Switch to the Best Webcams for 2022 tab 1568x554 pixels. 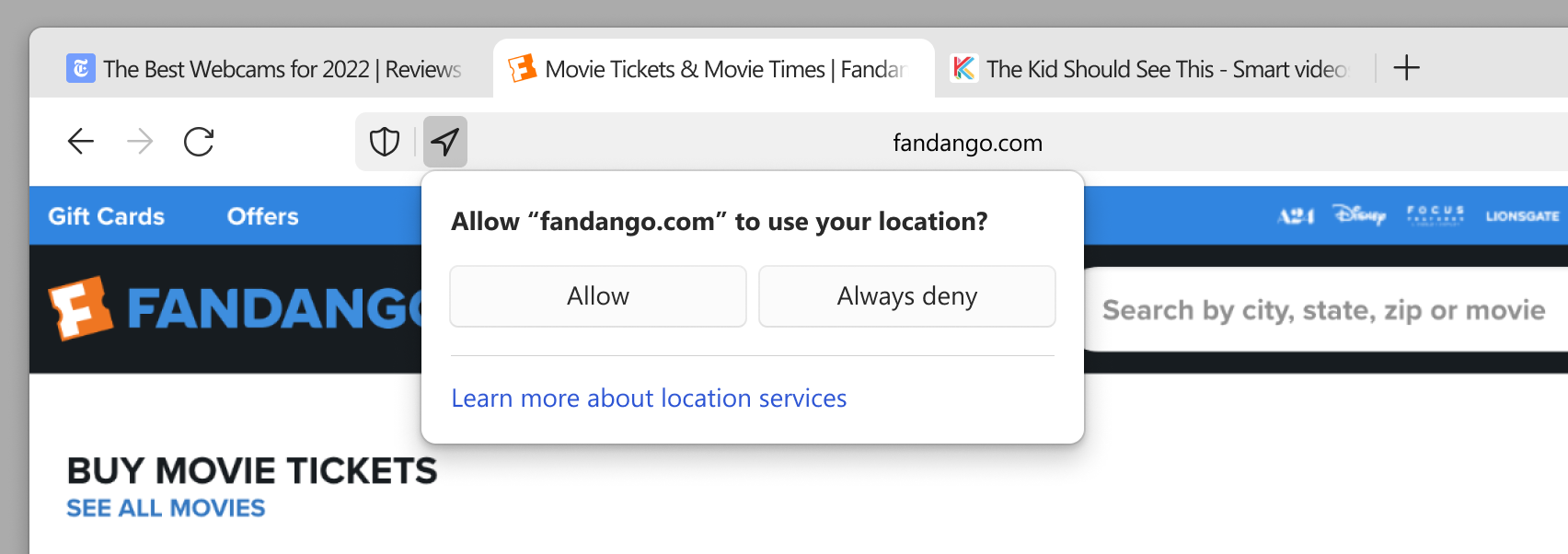276,68
